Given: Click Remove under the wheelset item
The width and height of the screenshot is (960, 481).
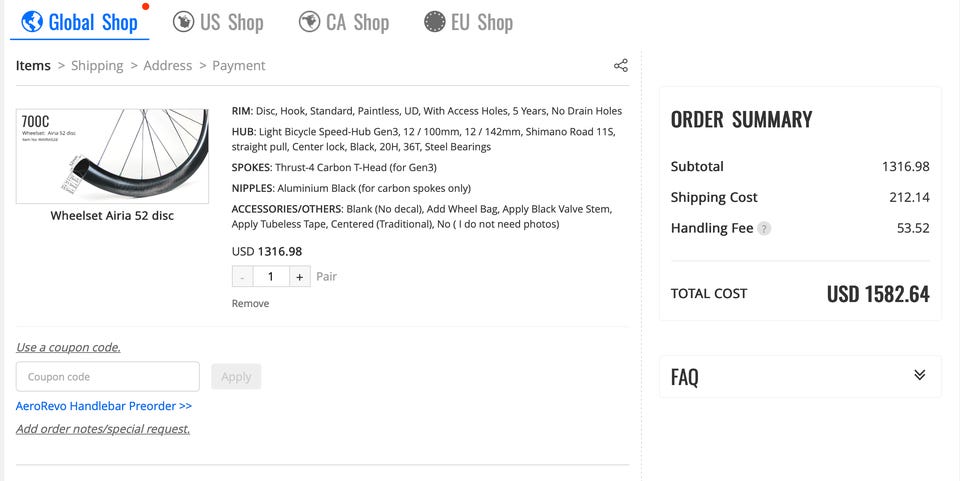Looking at the screenshot, I should click(x=250, y=303).
